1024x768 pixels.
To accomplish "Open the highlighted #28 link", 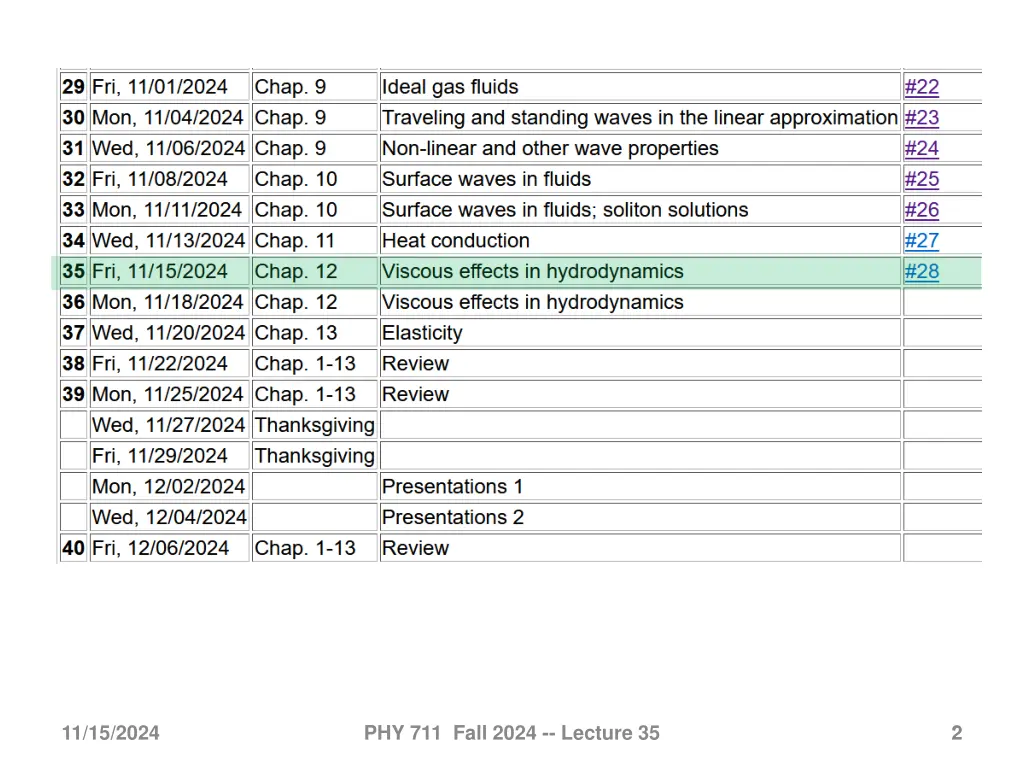I will [921, 272].
